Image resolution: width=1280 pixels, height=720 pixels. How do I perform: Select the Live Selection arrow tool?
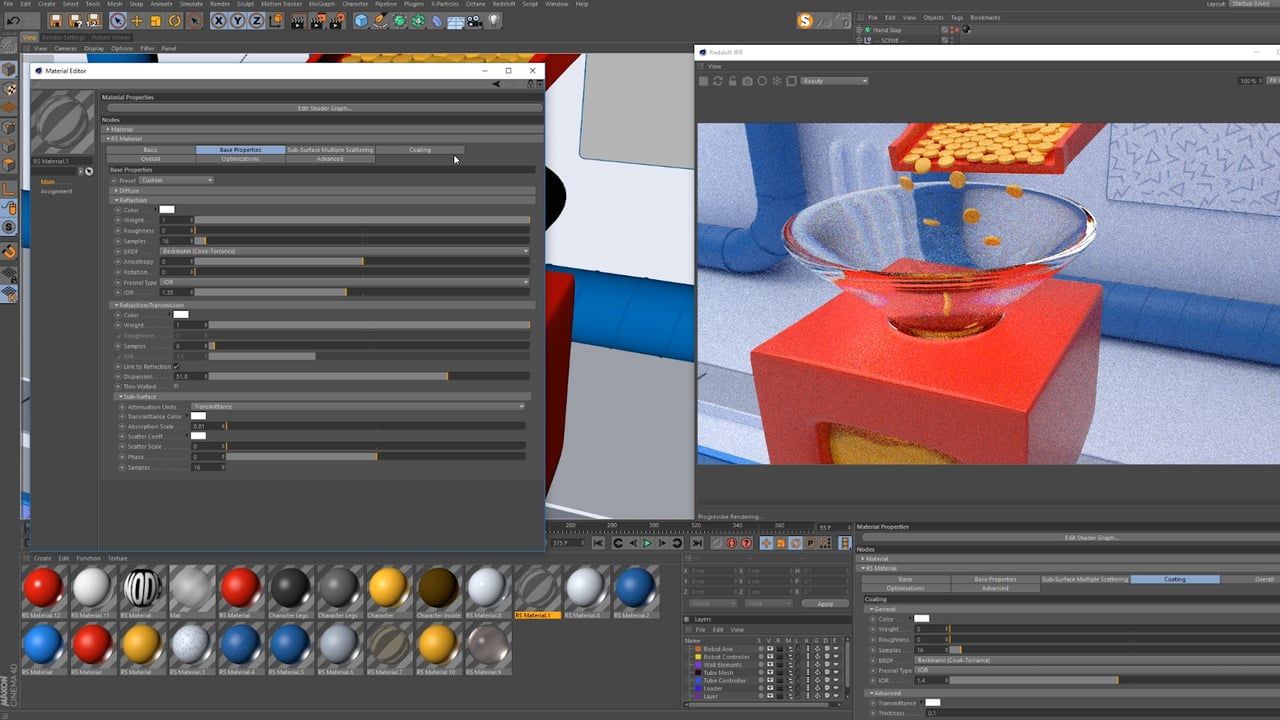tap(118, 21)
